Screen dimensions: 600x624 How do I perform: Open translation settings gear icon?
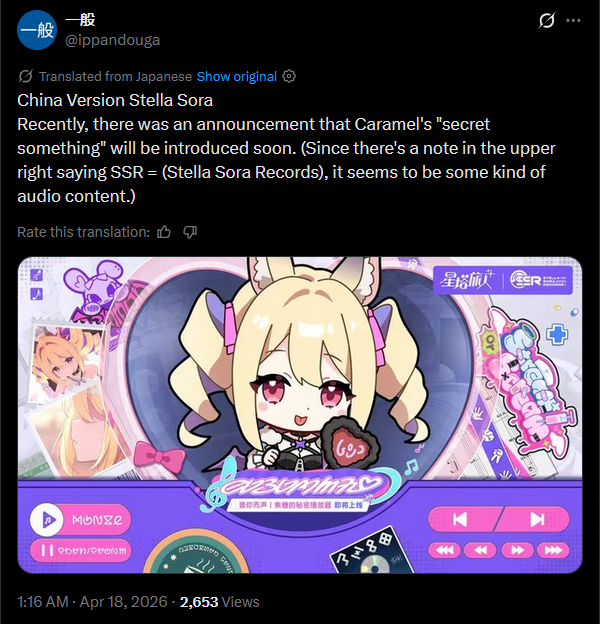pos(289,76)
